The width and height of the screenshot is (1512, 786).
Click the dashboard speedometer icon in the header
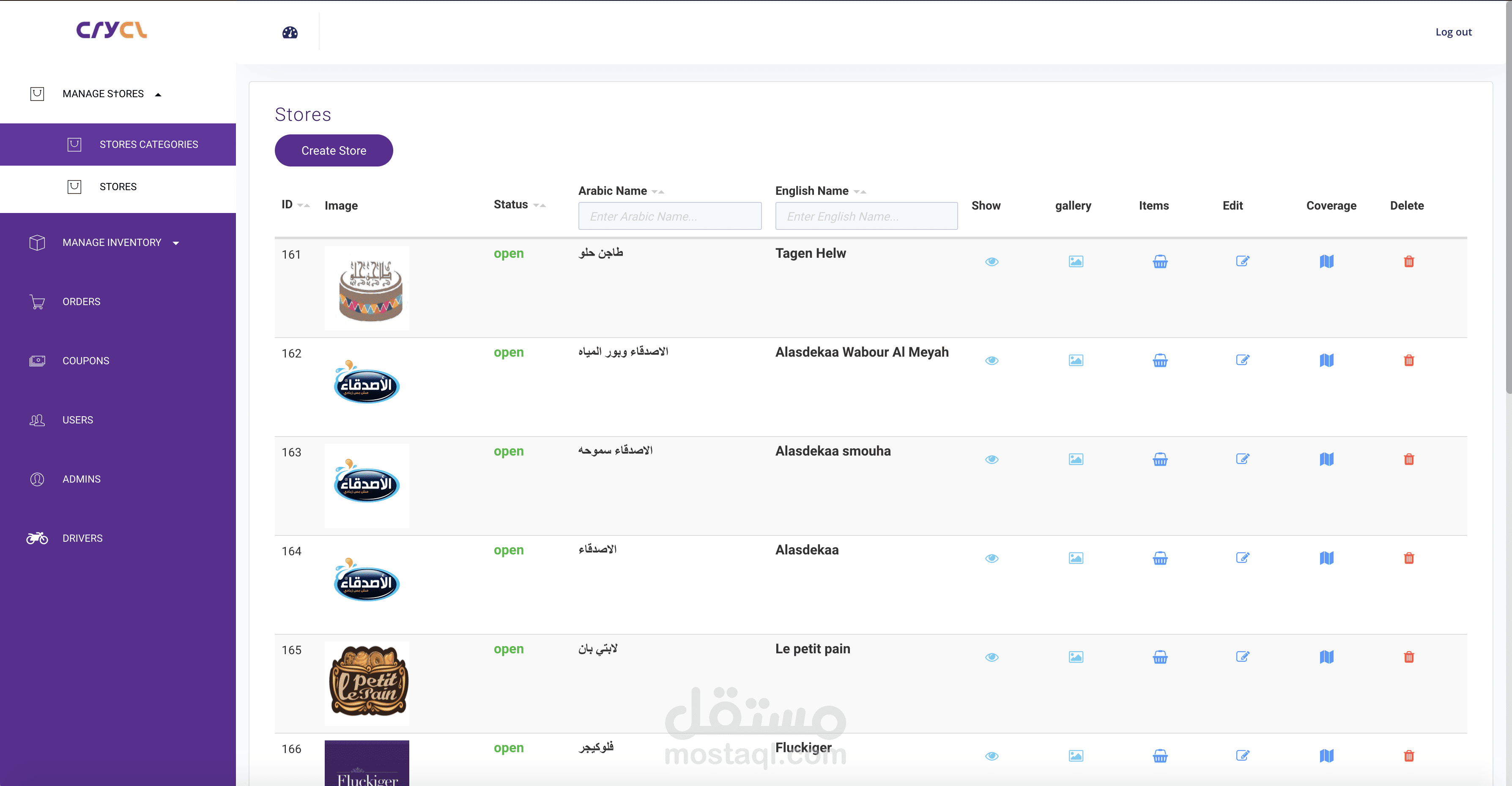[289, 32]
